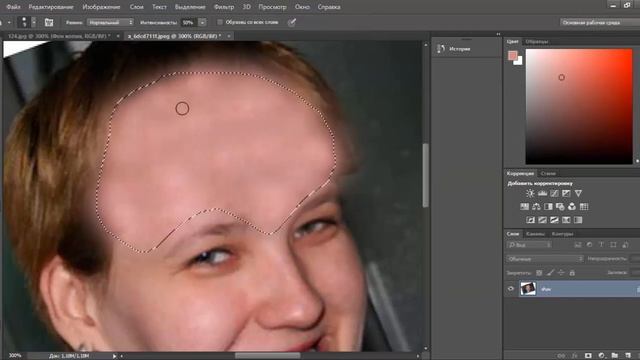Add a Brightness/Contrast adjustment (sun icon)
This screenshot has width=640, height=360.
point(530,193)
